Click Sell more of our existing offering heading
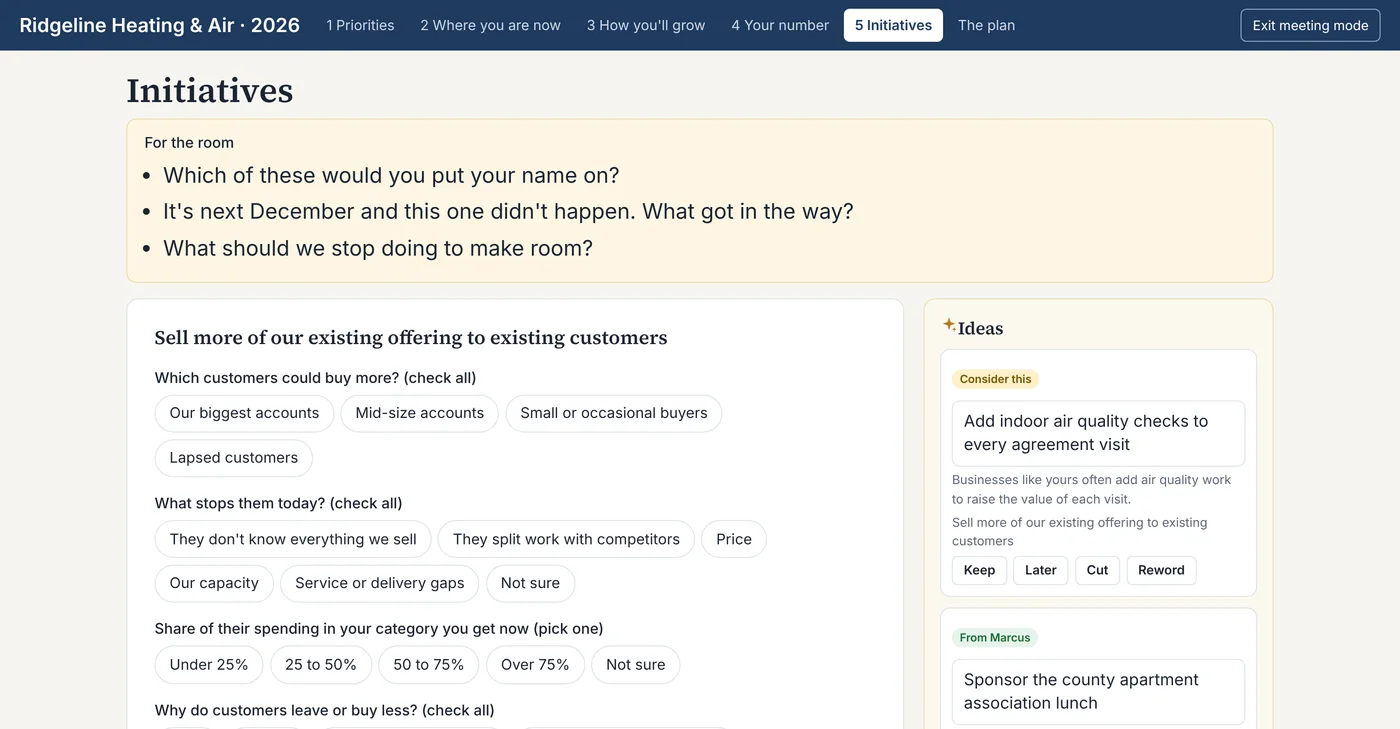Image resolution: width=1400 pixels, height=729 pixels. (411, 338)
